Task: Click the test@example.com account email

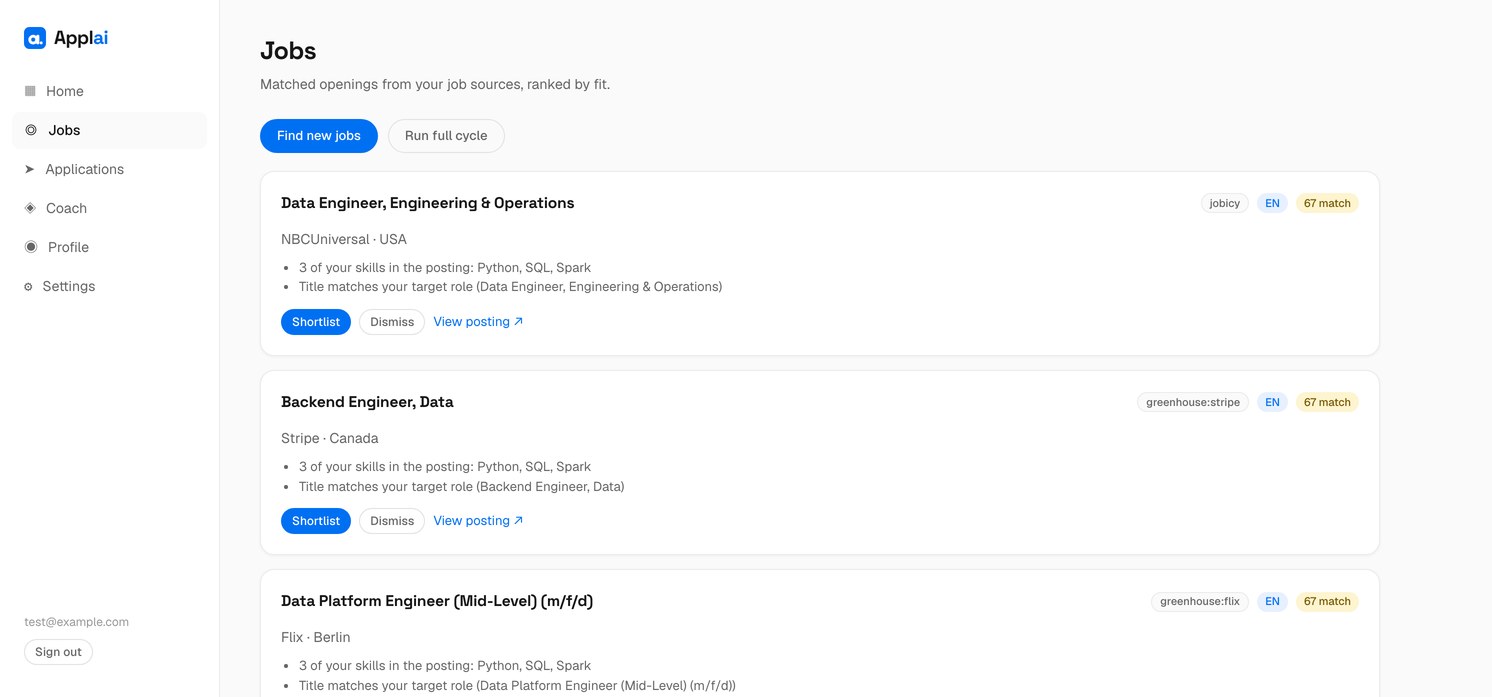Action: (77, 622)
